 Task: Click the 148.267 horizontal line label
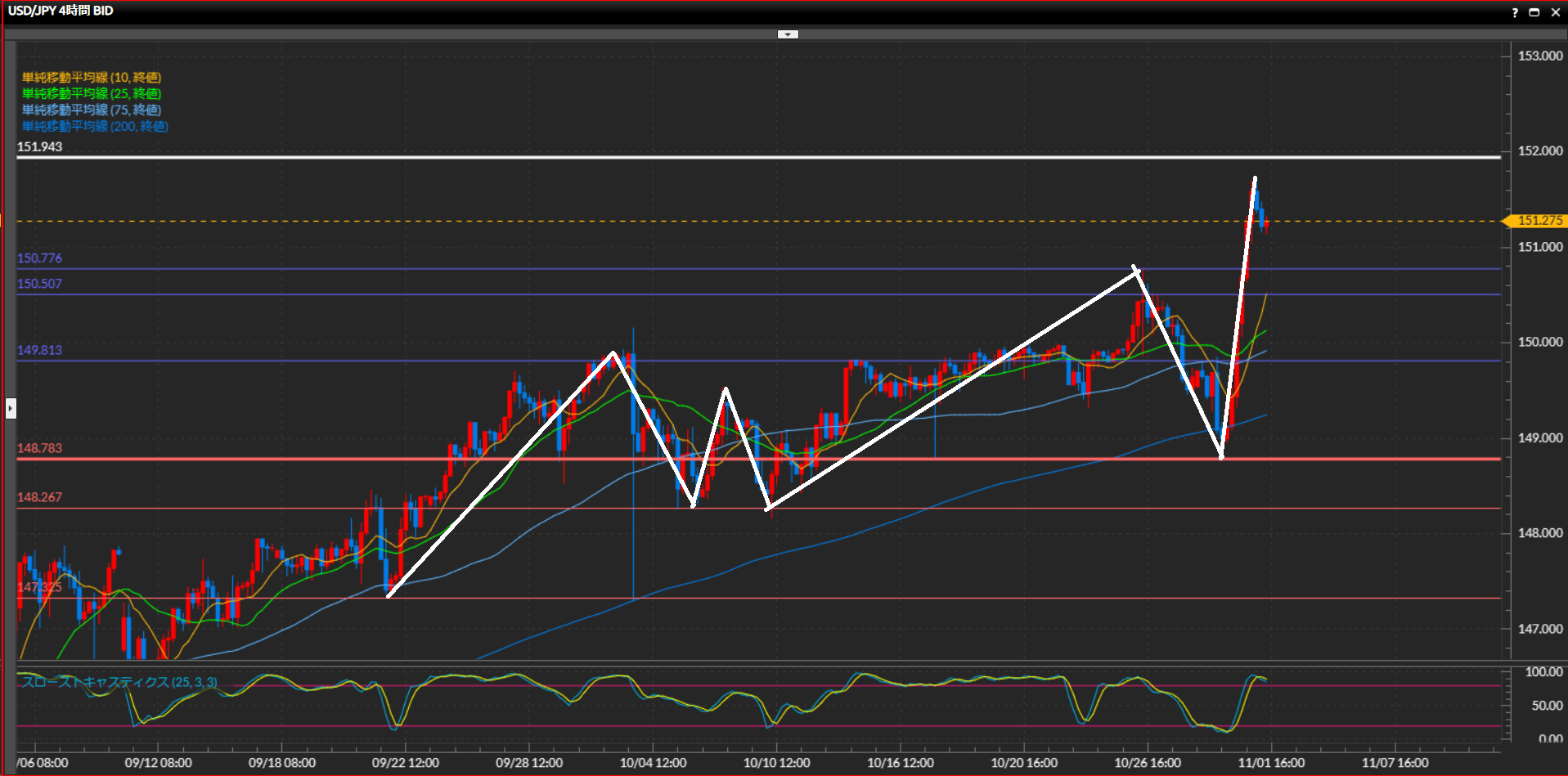(x=39, y=497)
